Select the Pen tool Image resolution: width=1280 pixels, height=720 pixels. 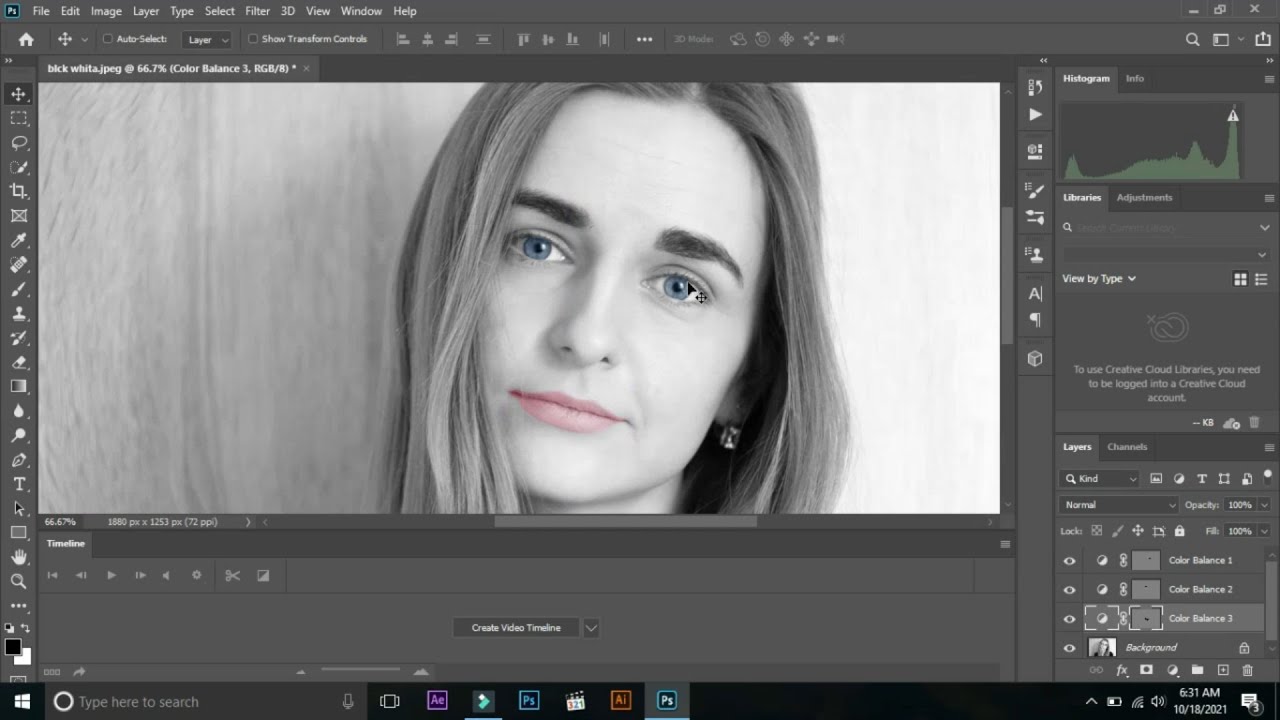(x=18, y=460)
